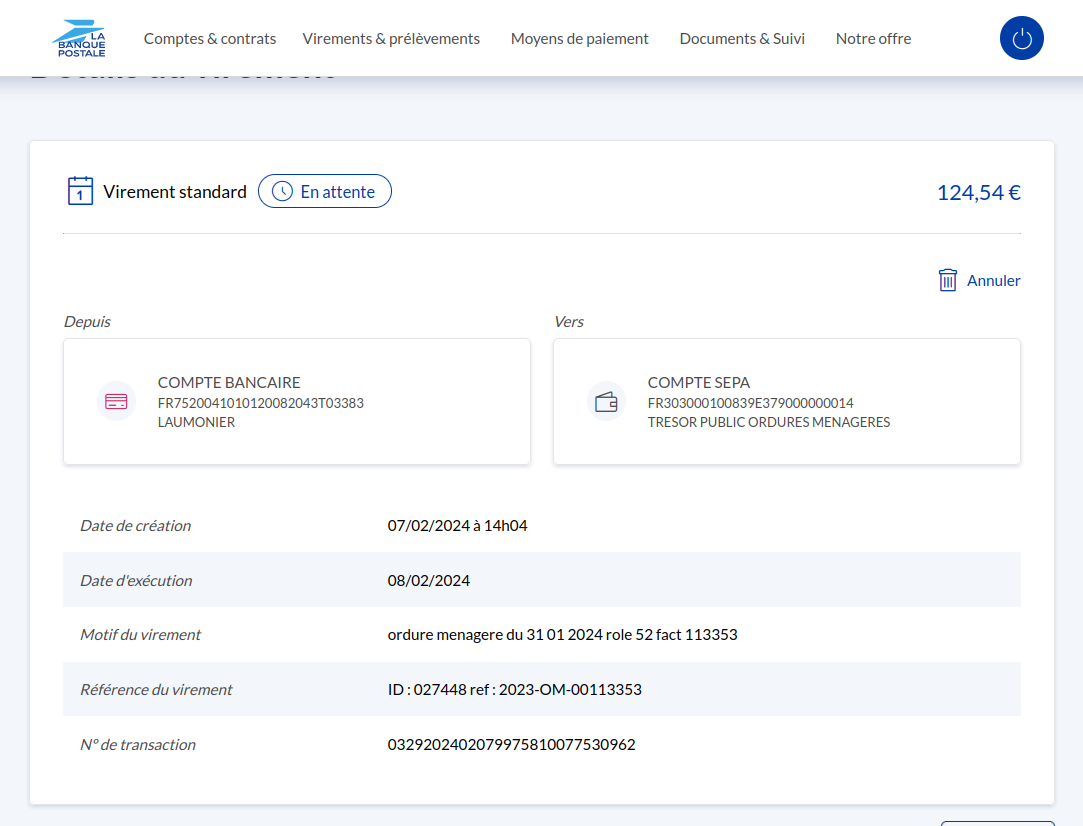Click the Référence du virement value
The width and height of the screenshot is (1083, 826).
tap(514, 689)
